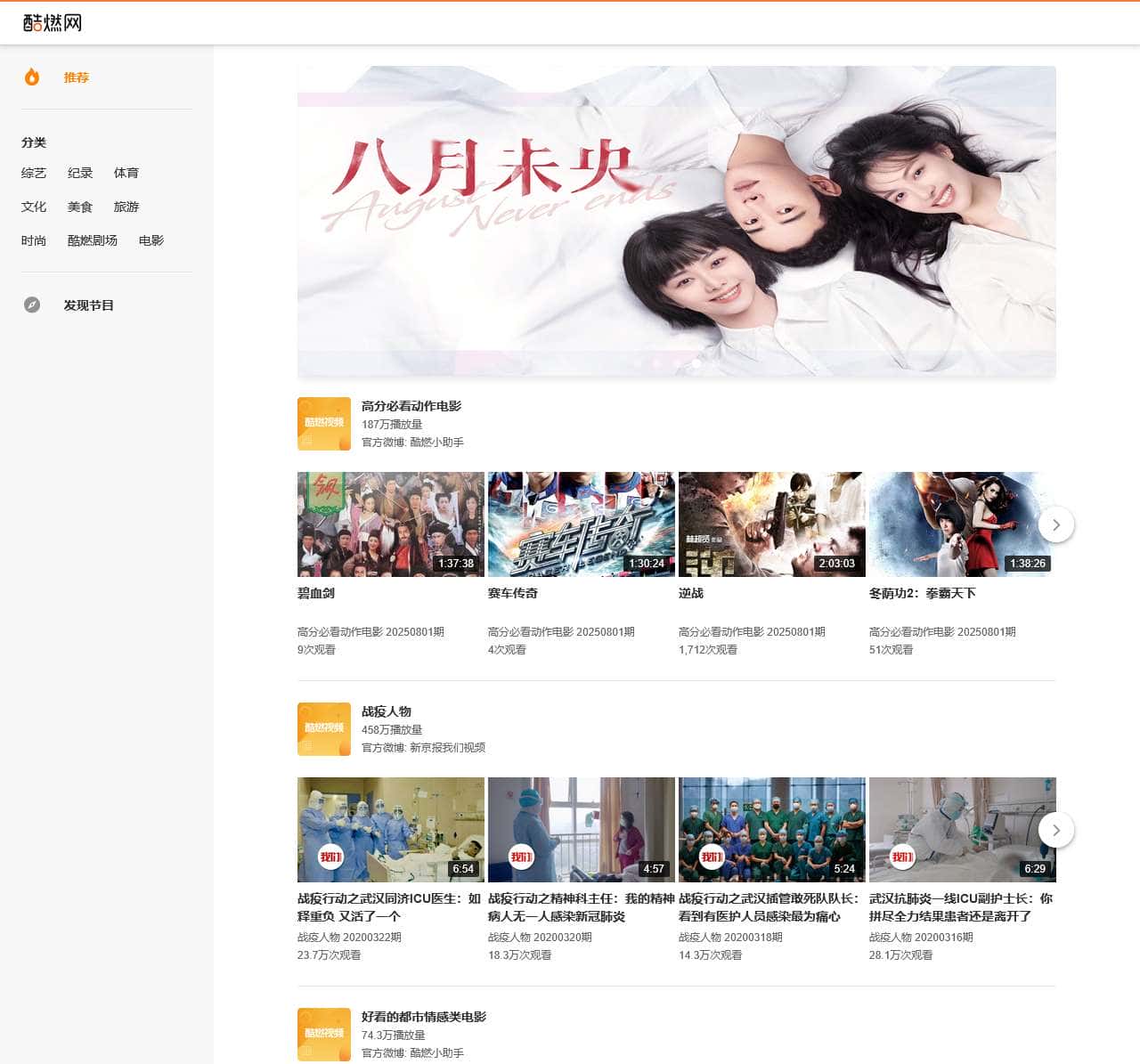Play the 赛车传奇 movie thumbnail
The image size is (1140, 1064).
(x=581, y=524)
